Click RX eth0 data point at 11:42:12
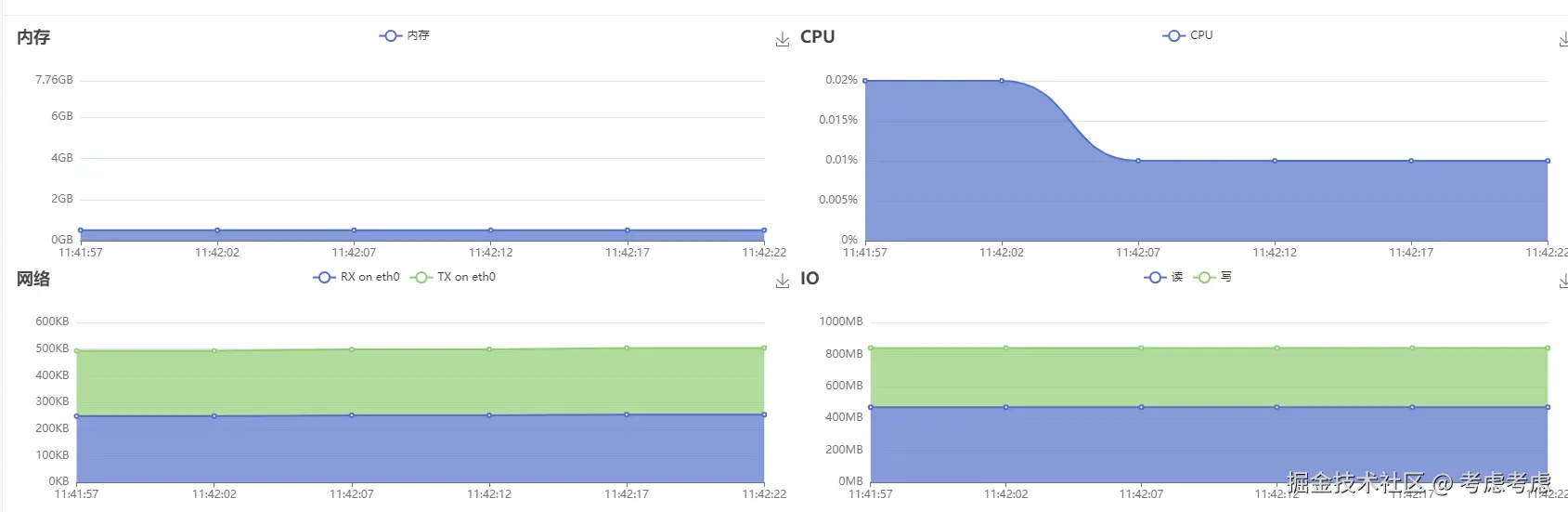This screenshot has height=512, width=1568. (489, 415)
